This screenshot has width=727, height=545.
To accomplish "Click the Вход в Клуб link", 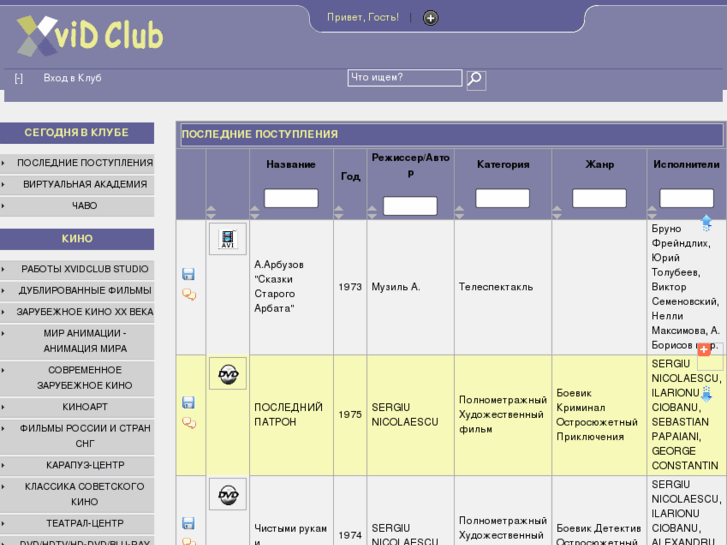I will click(x=72, y=78).
